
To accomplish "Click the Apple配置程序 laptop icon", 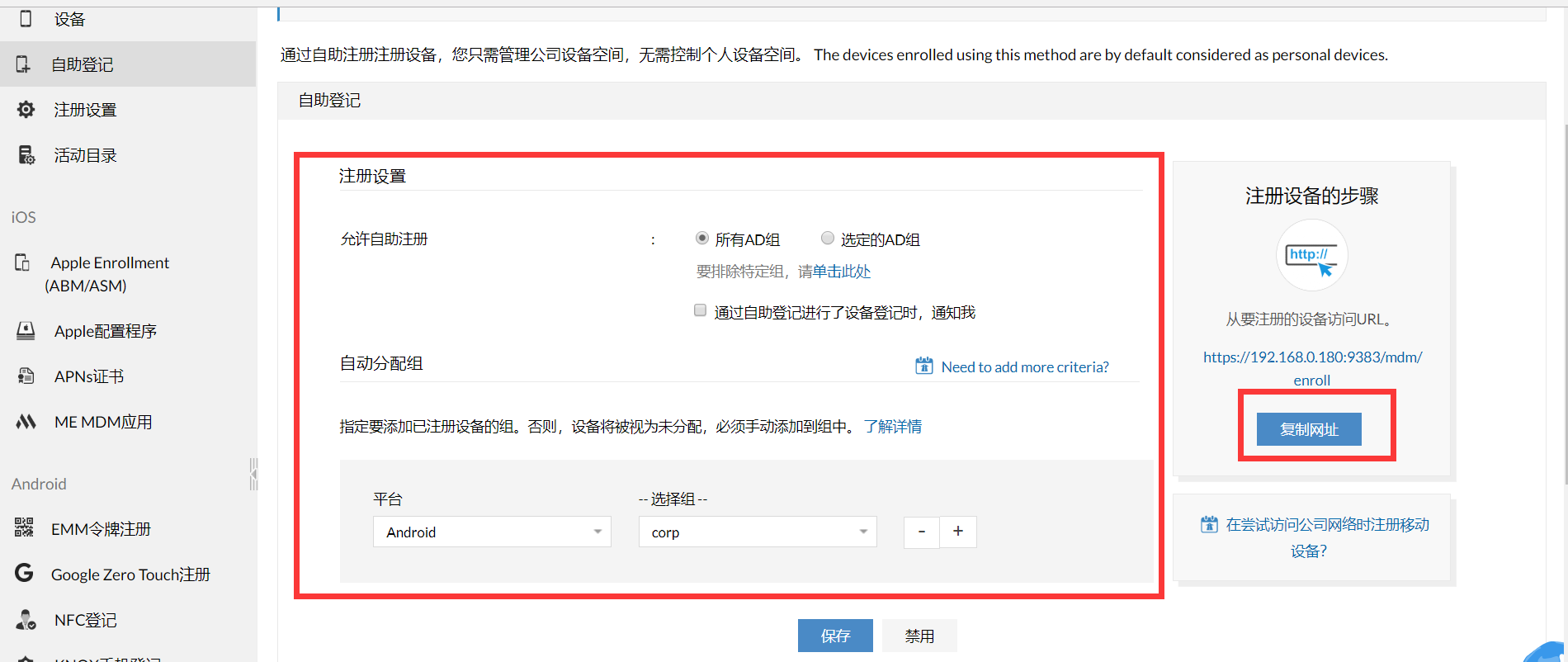I will tap(26, 331).
